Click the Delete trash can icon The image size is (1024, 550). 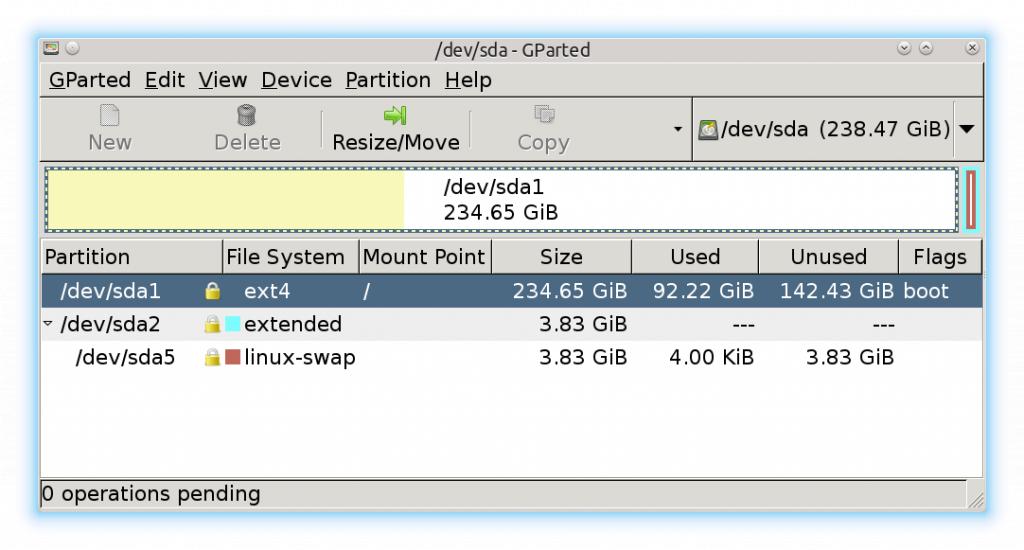coord(246,116)
